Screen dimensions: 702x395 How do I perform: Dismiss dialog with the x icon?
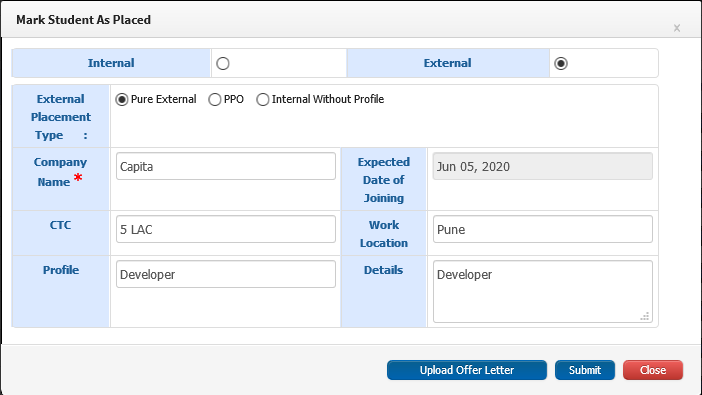point(677,28)
